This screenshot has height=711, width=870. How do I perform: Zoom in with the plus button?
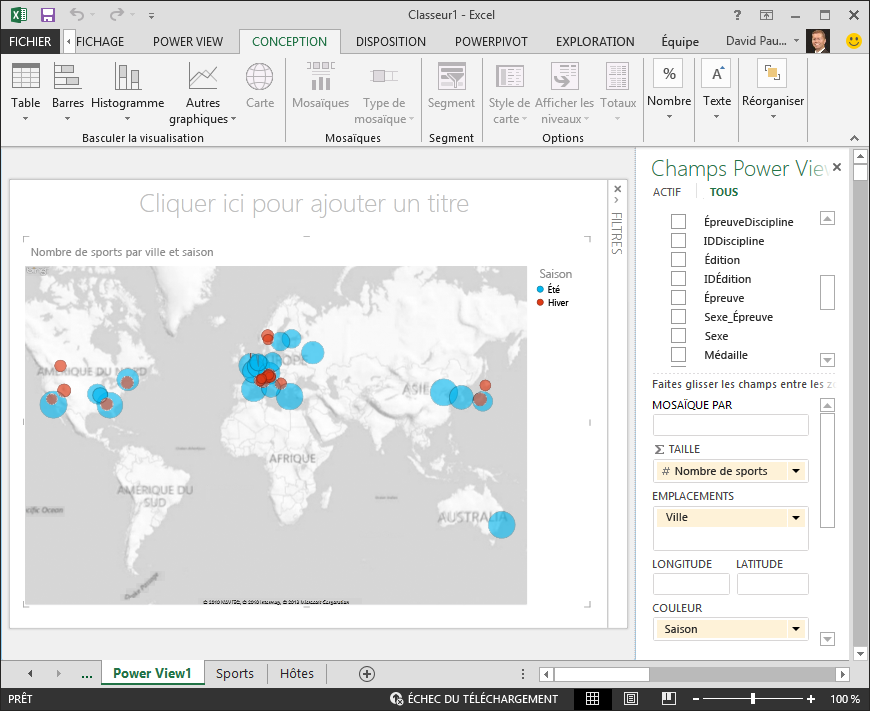(x=811, y=699)
